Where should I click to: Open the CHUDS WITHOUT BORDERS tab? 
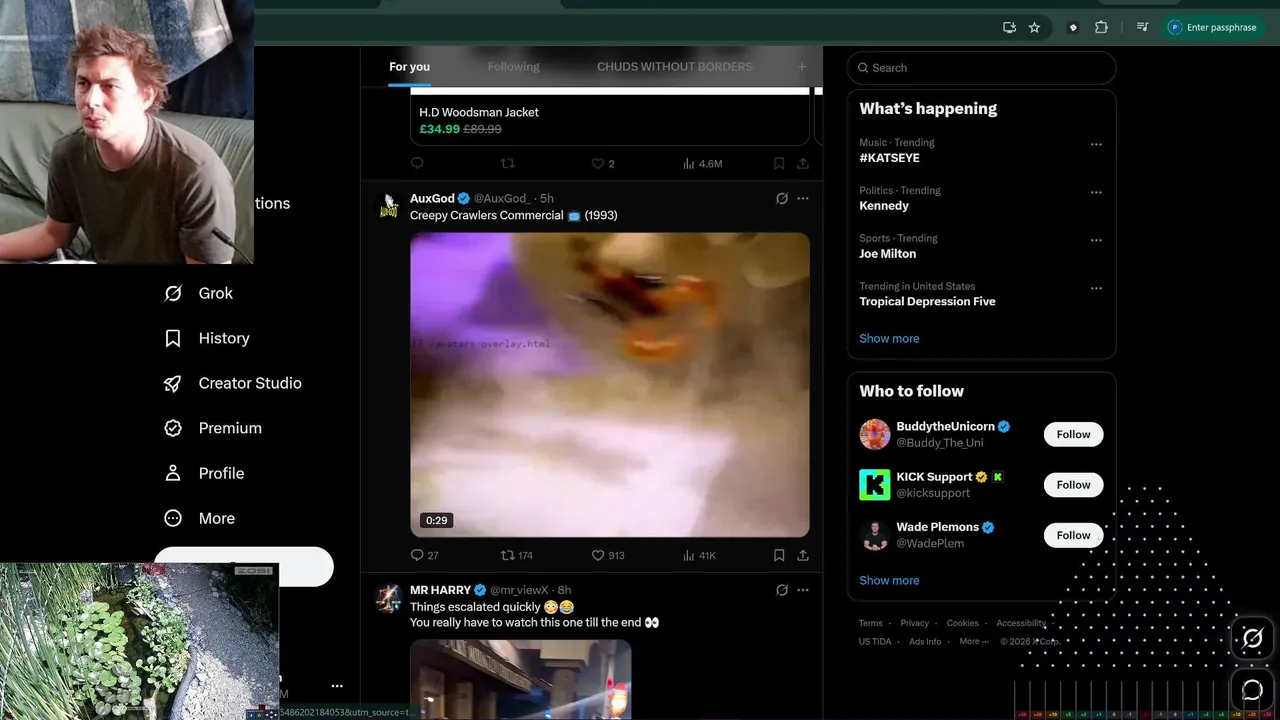pyautogui.click(x=674, y=67)
